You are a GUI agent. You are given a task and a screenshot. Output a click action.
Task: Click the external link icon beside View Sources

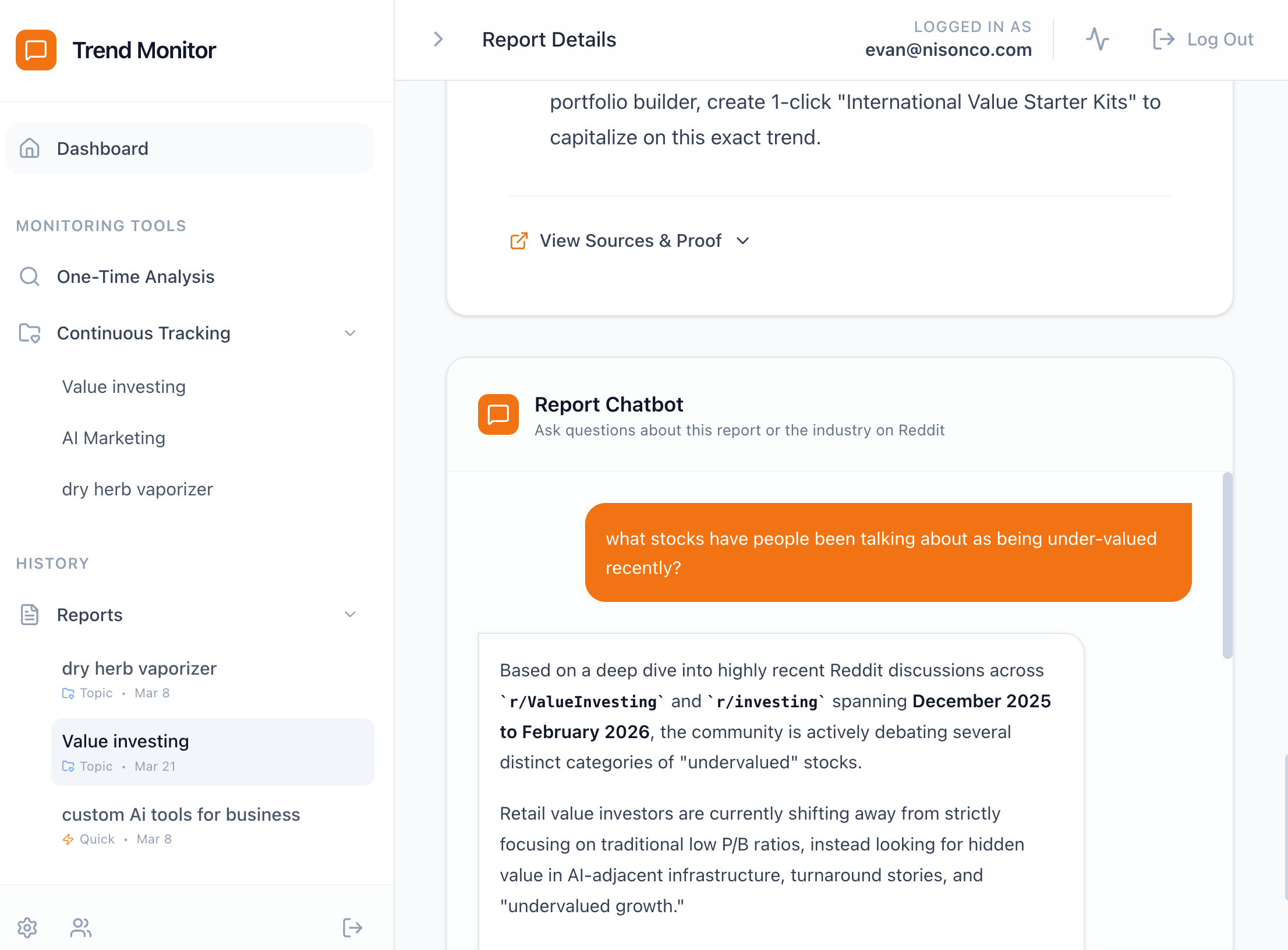tap(519, 241)
